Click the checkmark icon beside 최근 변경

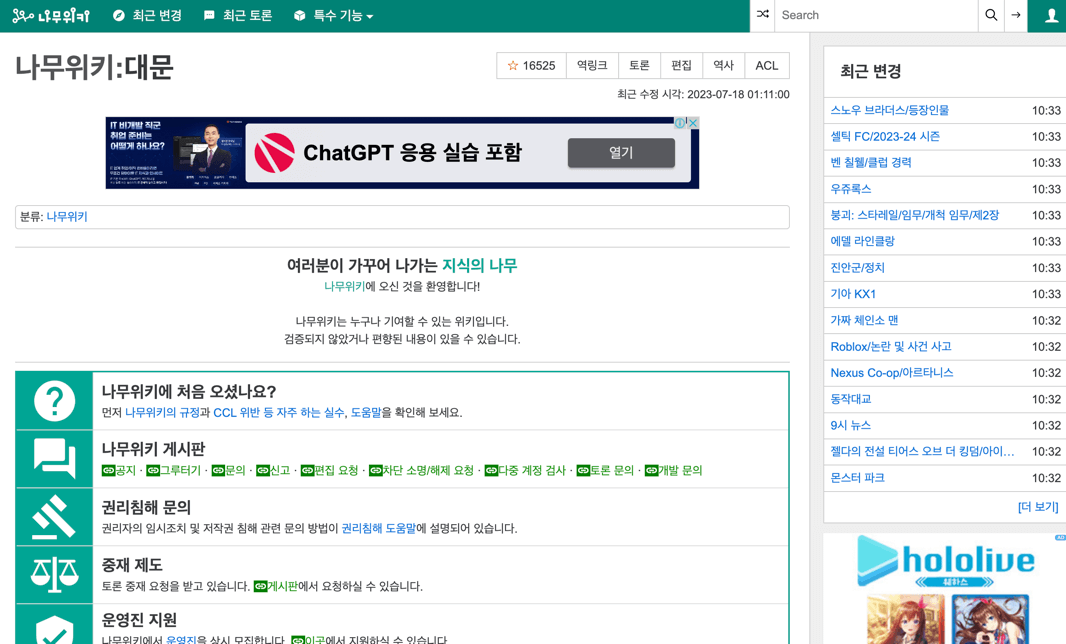[117, 15]
